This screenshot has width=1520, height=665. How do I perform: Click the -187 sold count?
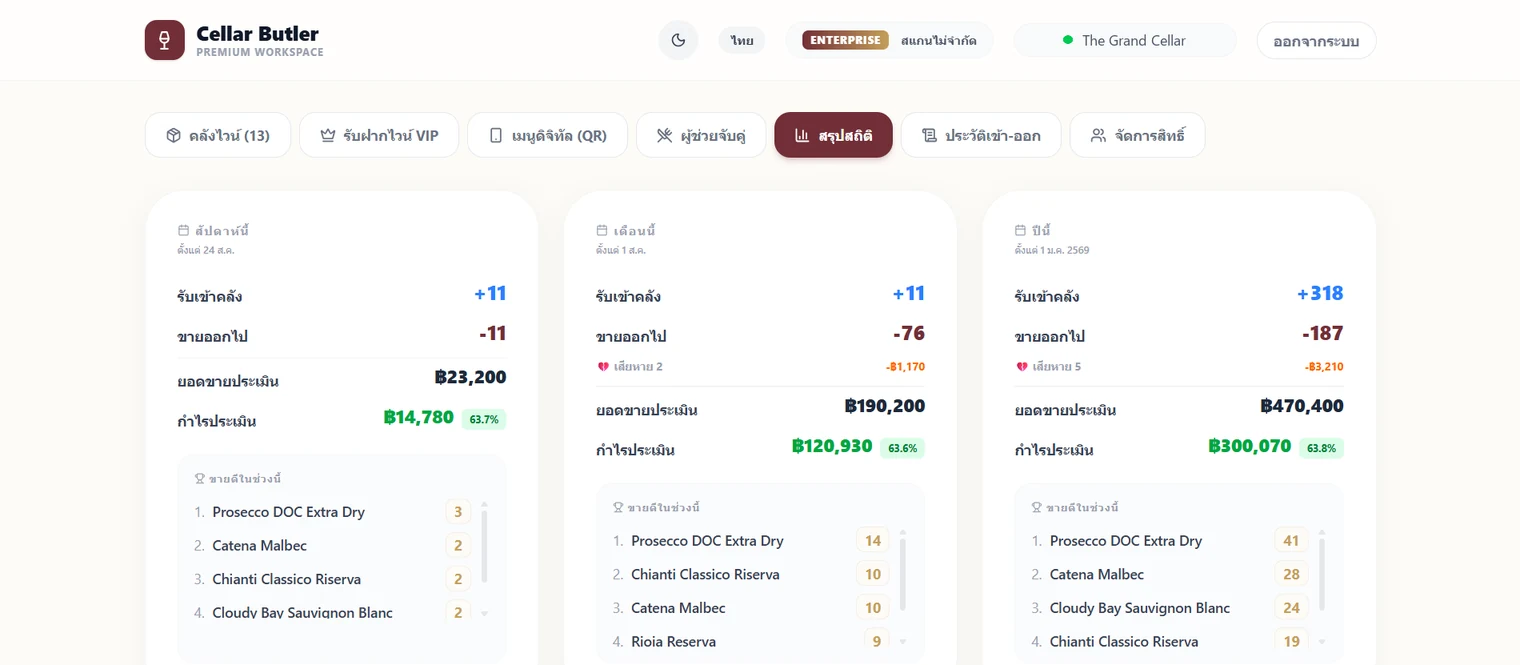click(1323, 334)
